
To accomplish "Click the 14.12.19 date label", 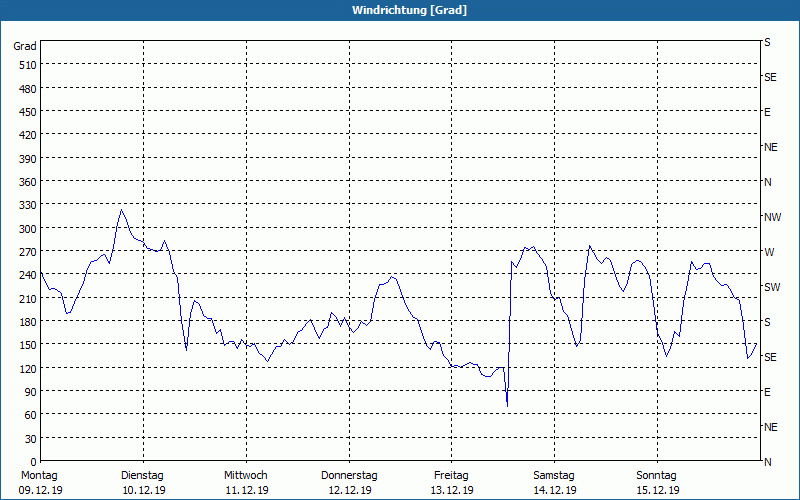I will pos(555,490).
